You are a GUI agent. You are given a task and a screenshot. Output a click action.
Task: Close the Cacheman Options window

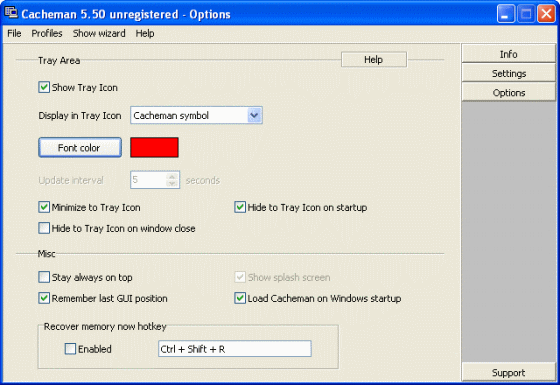(x=546, y=14)
